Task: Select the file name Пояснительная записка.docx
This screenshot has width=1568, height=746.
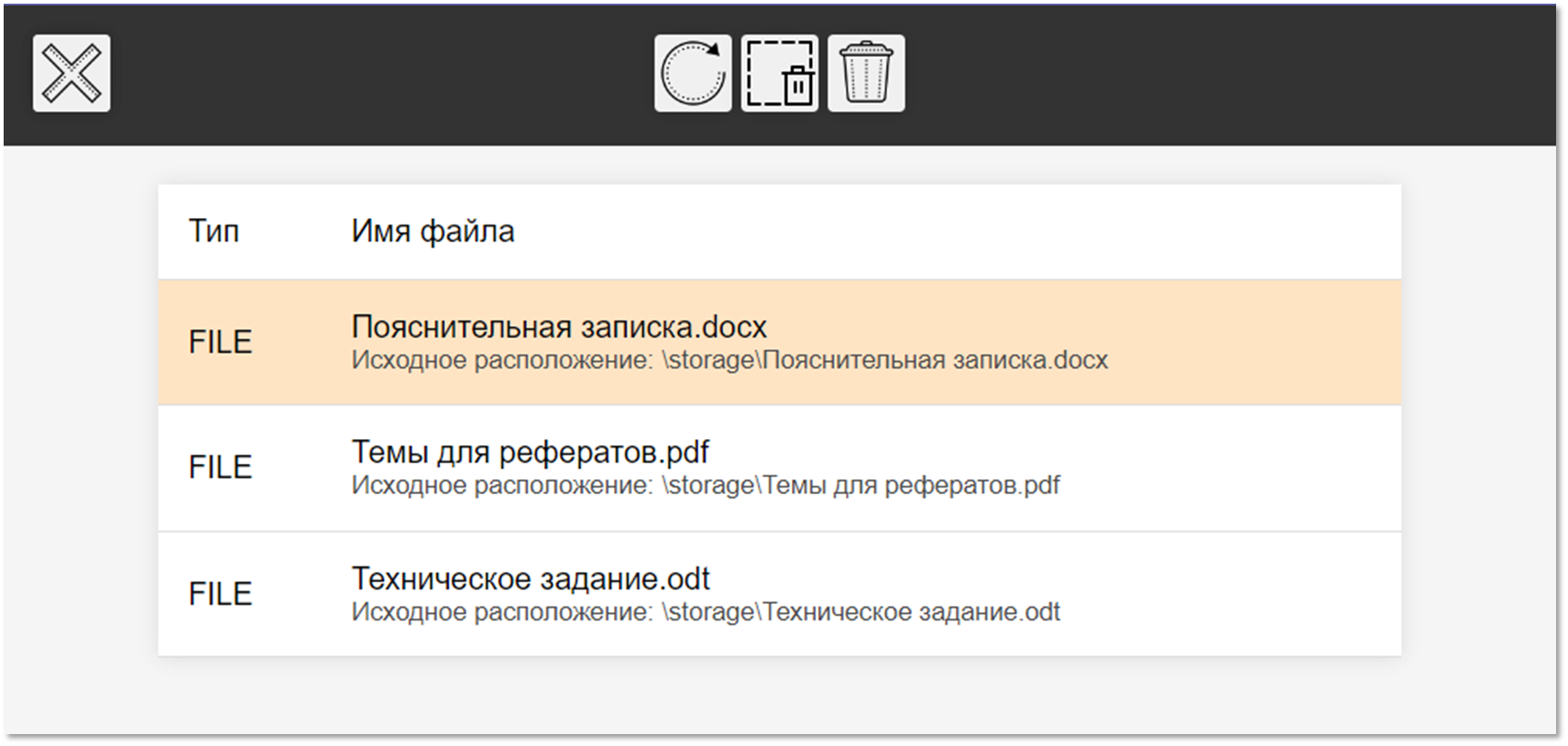Action: click(x=559, y=327)
